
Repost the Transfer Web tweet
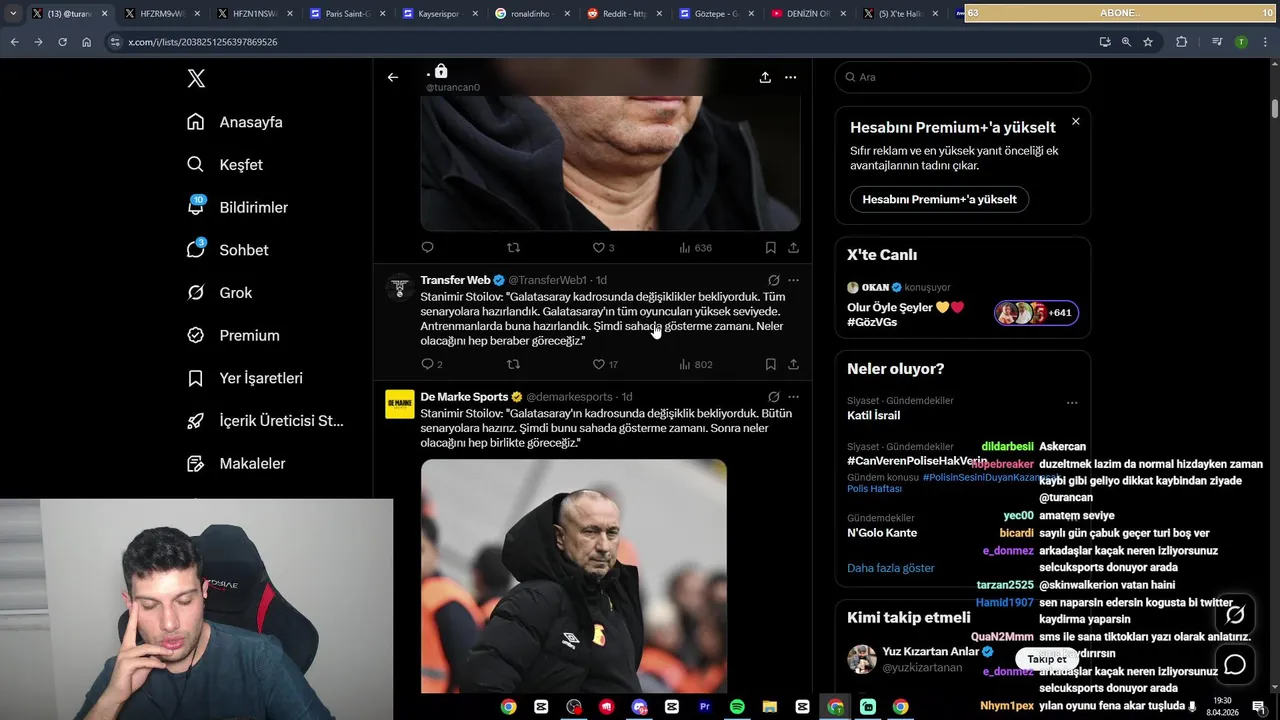pyautogui.click(x=513, y=365)
